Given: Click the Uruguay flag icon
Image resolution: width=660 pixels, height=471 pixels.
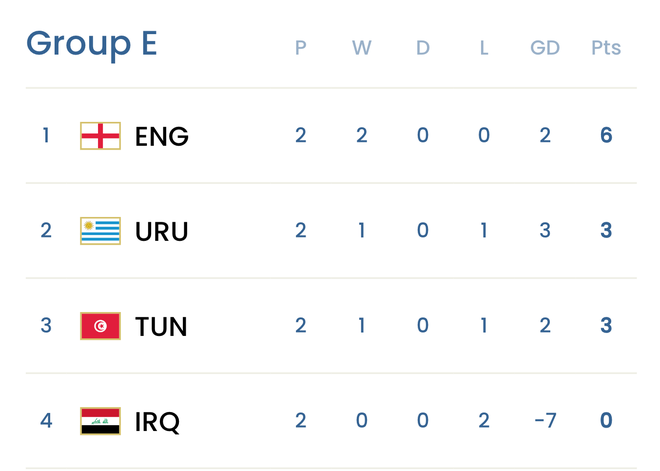Looking at the screenshot, I should pos(100,231).
